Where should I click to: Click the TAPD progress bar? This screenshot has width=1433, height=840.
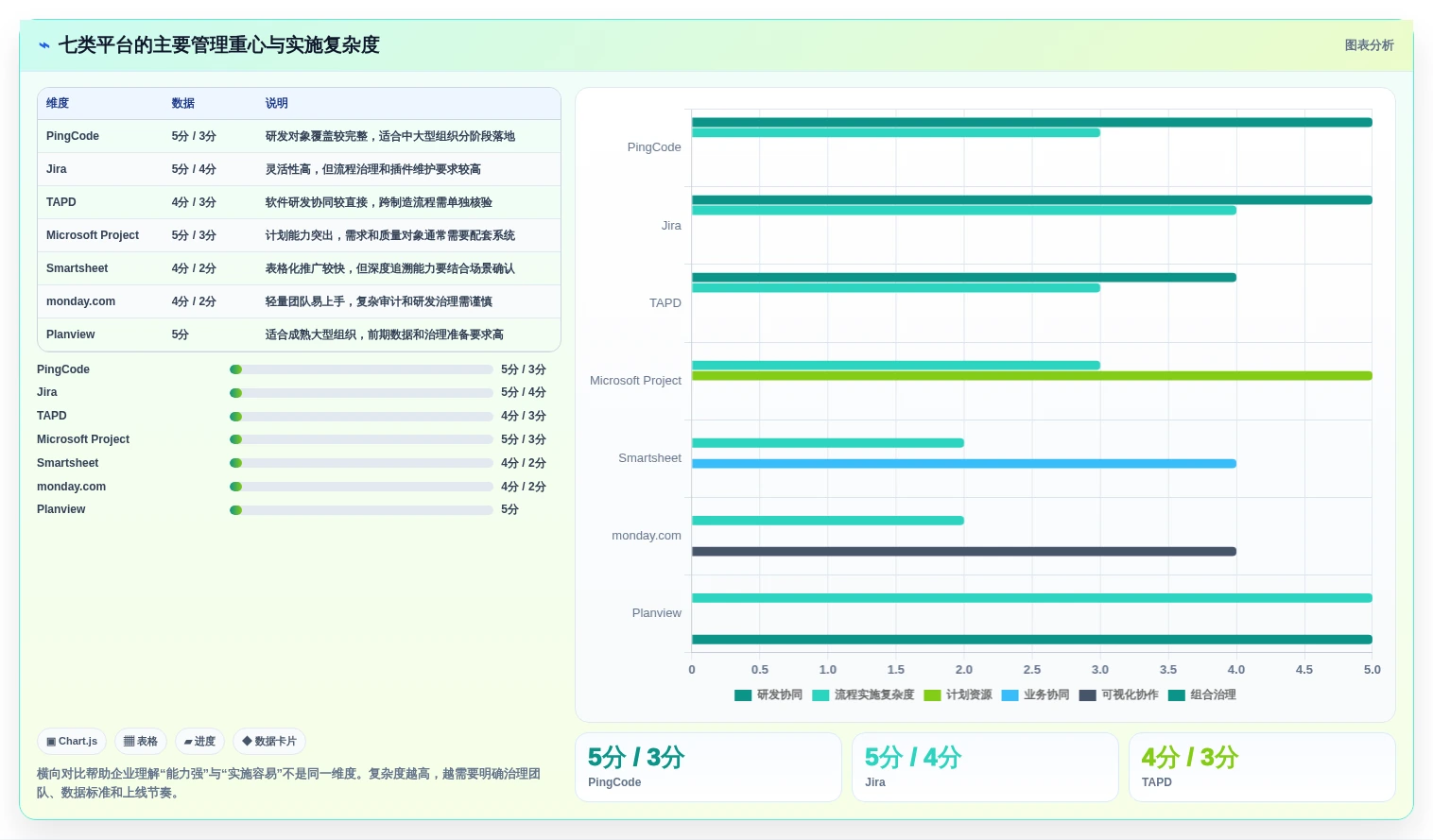coord(361,417)
